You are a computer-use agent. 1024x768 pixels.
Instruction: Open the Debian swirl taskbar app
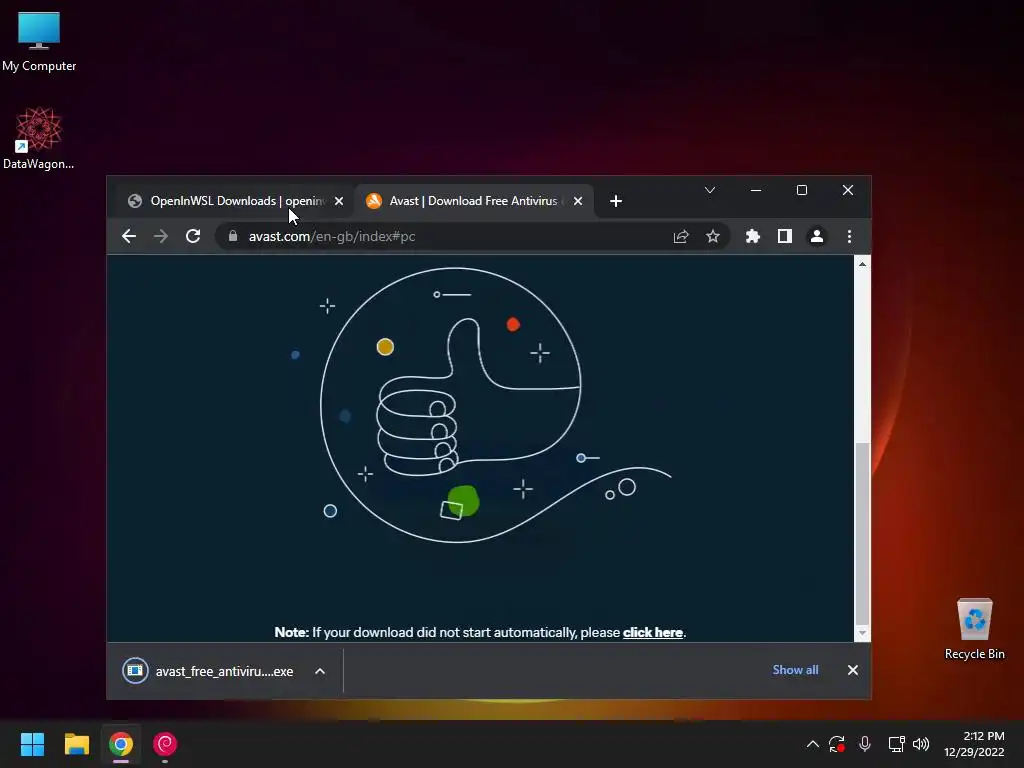click(x=165, y=744)
